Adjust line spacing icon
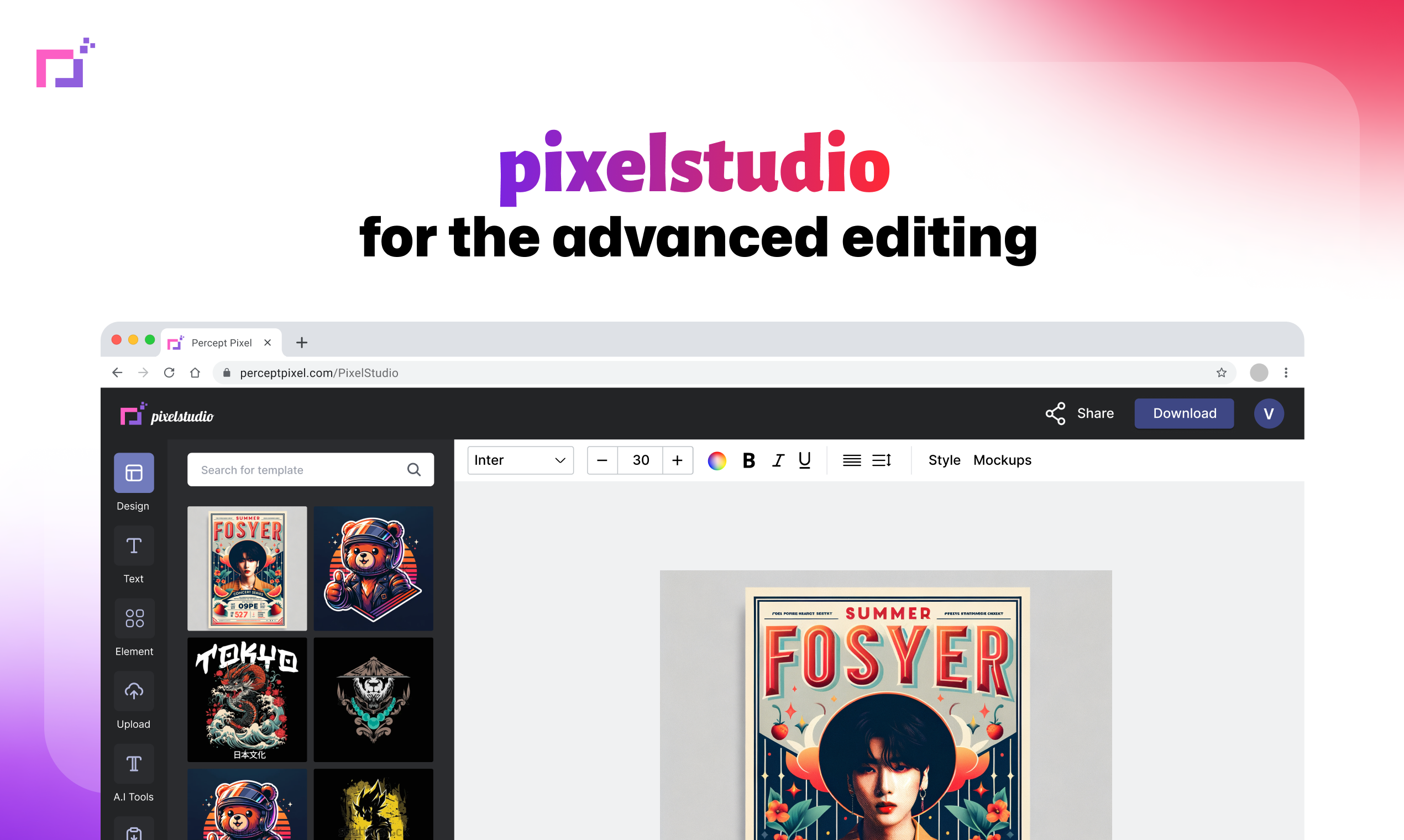Viewport: 1404px width, 840px height. click(882, 460)
